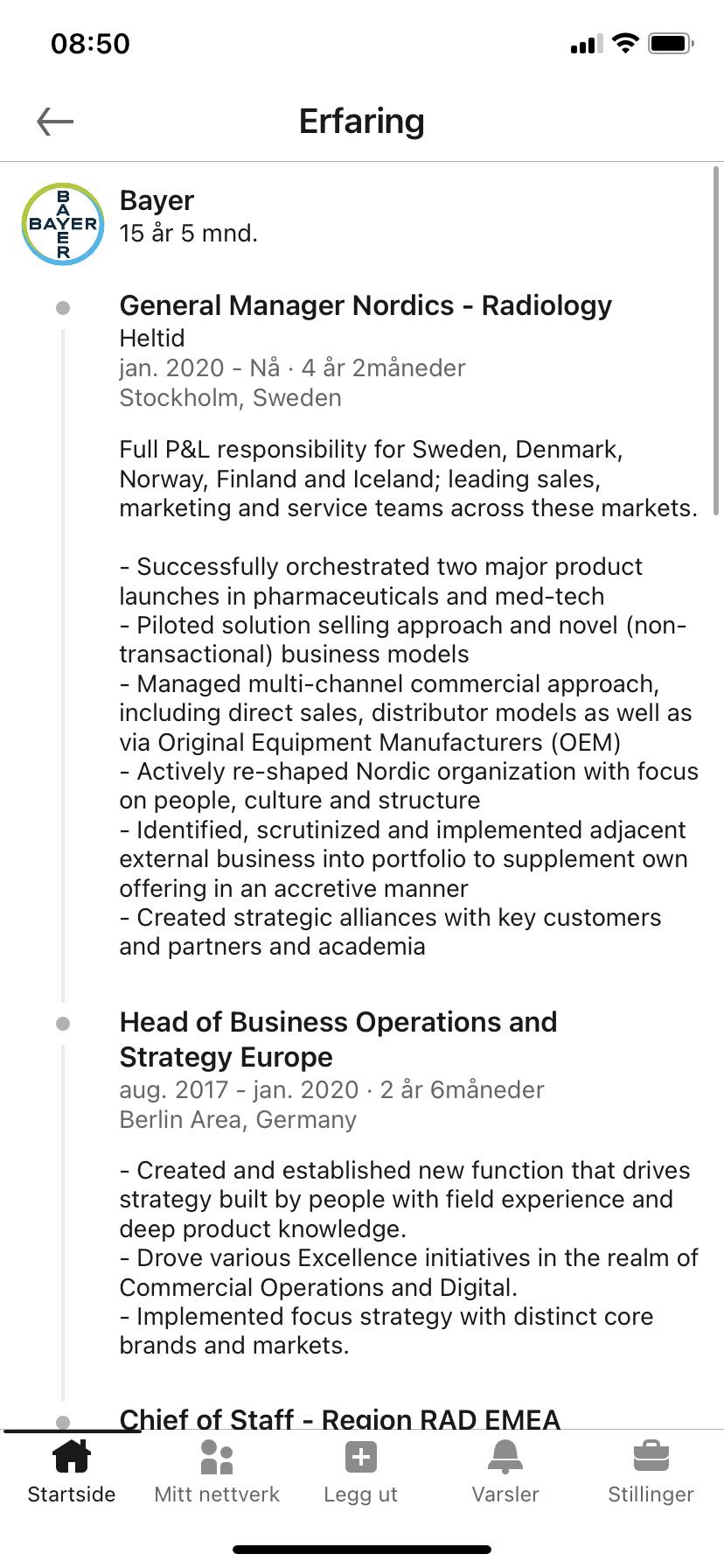724x1568 pixels.
Task: Tap the timeline dot beside Head of Business Operations
Action: point(63,1024)
